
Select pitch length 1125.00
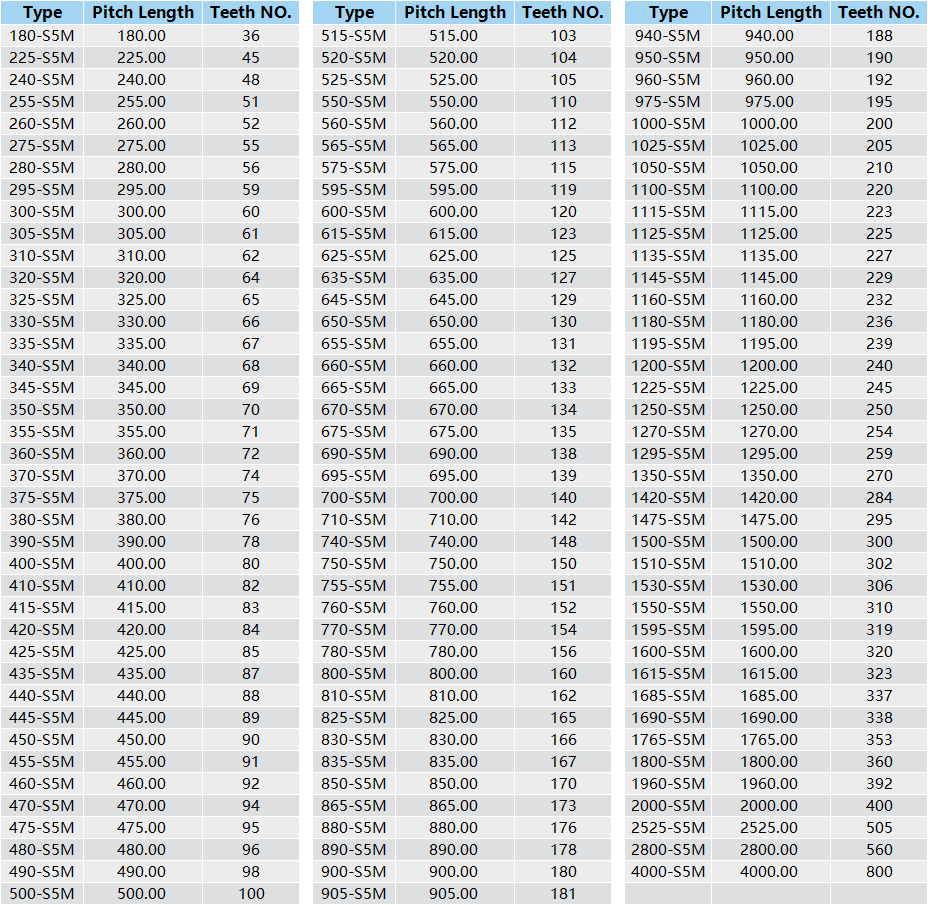769,234
